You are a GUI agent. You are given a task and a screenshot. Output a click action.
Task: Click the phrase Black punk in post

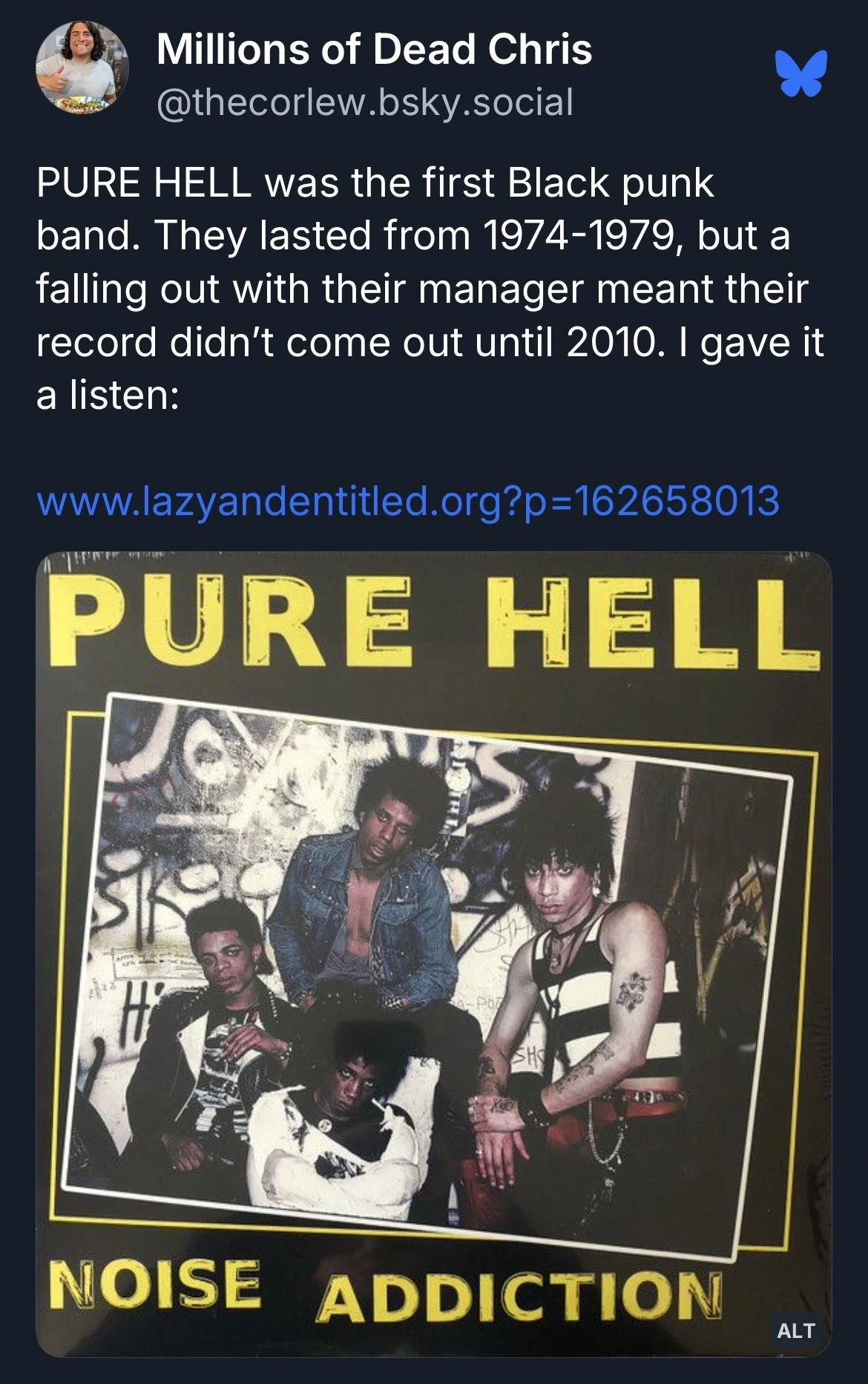coord(610,183)
